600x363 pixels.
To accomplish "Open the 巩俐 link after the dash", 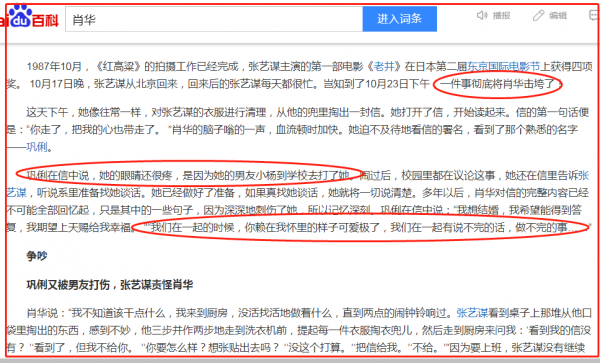I will coord(37,147).
